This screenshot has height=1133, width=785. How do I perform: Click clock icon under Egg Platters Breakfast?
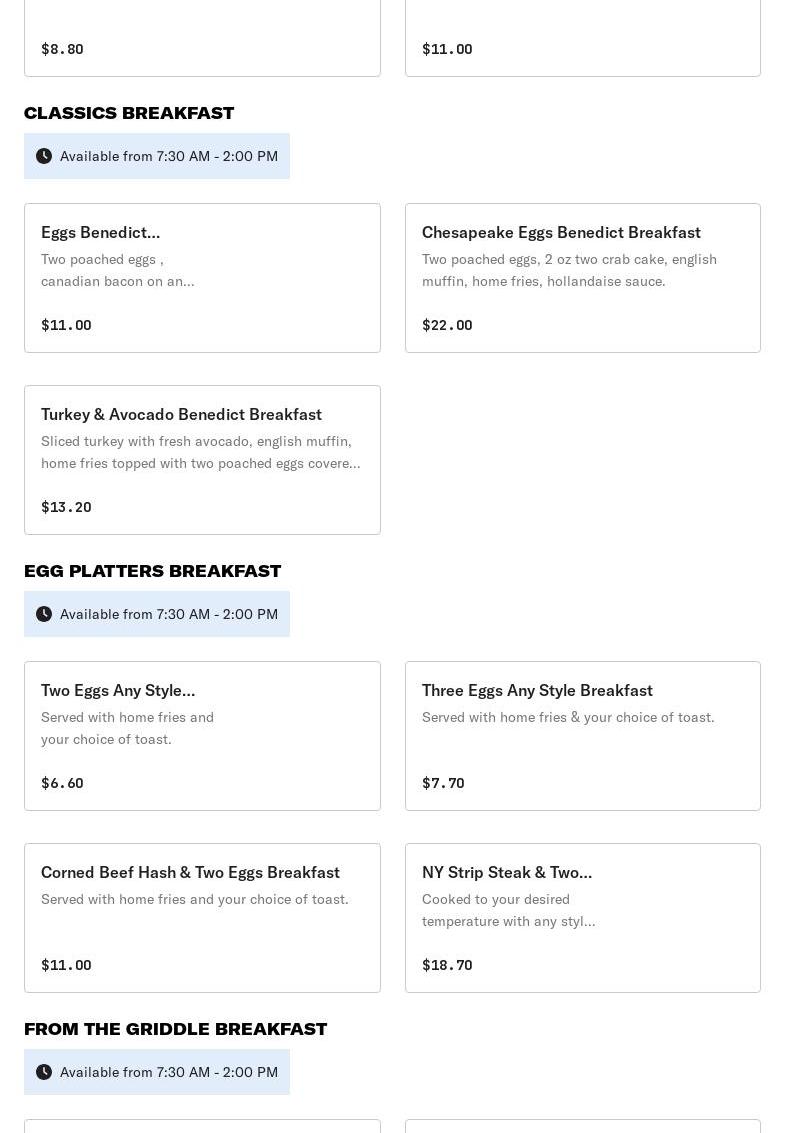[x=44, y=614]
